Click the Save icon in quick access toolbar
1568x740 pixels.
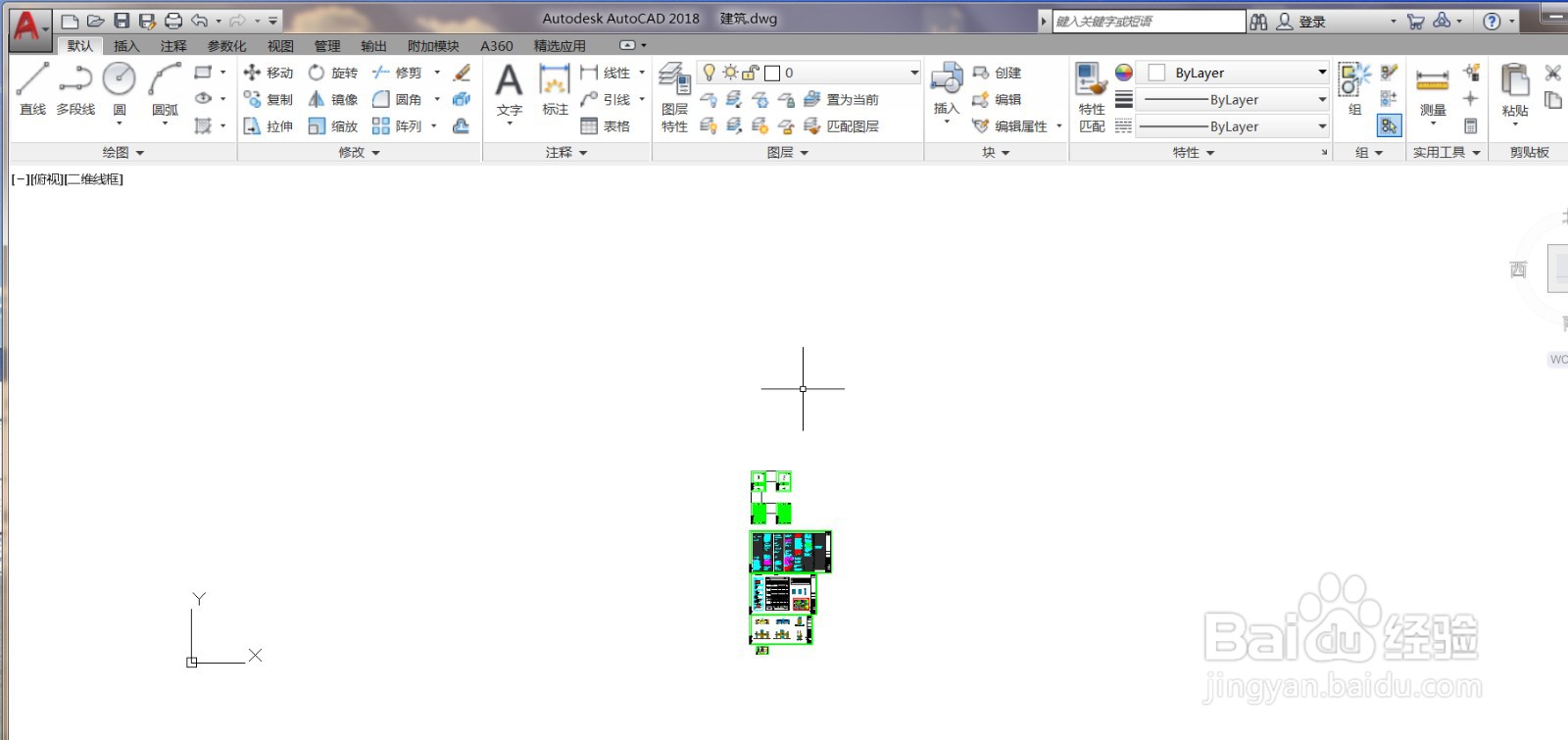point(122,21)
